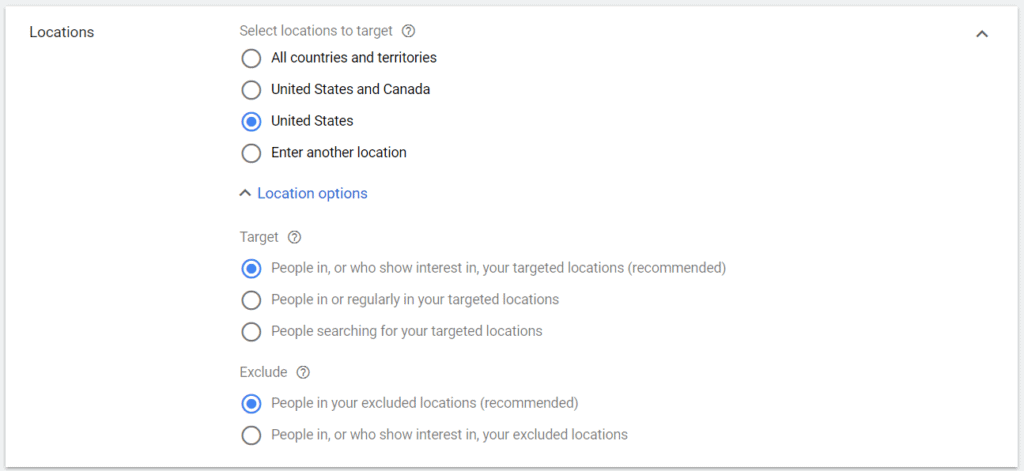This screenshot has height=471, width=1024.
Task: Select people in or showing interest target option
Action: [x=251, y=268]
